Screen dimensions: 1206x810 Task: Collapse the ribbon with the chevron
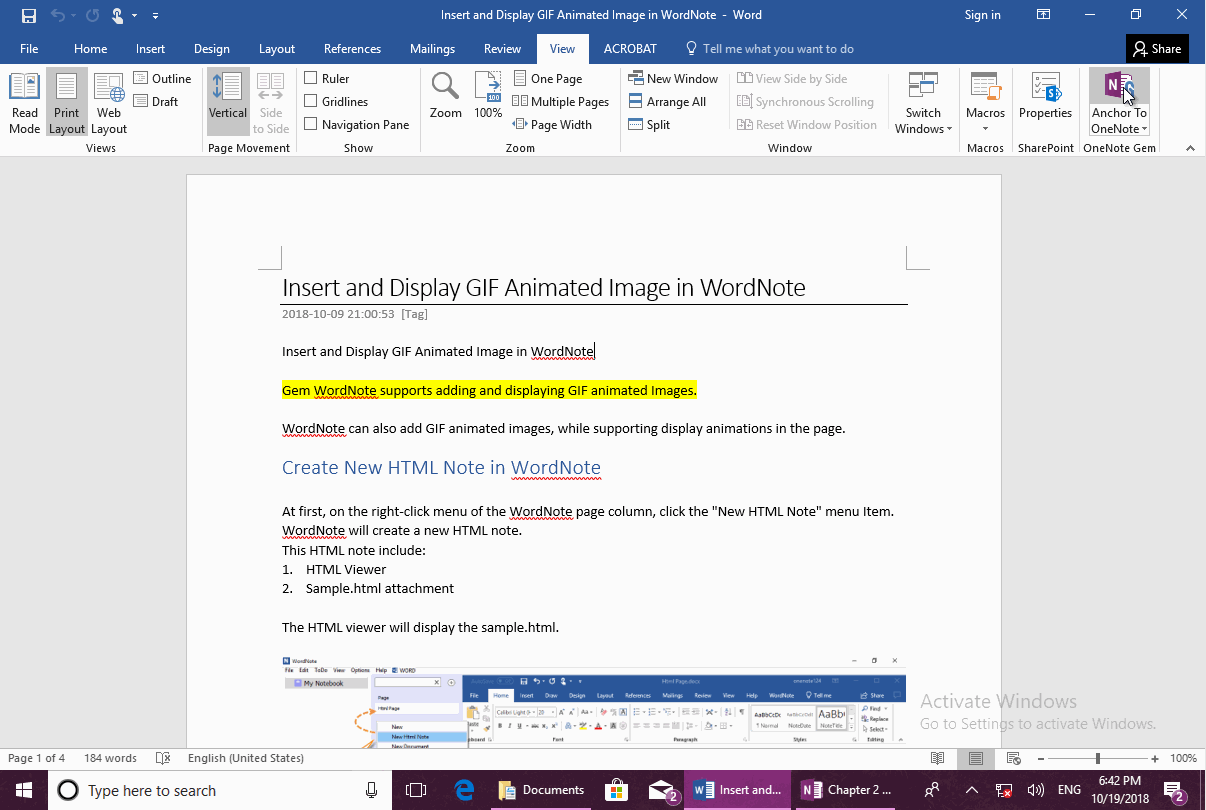click(x=1190, y=148)
